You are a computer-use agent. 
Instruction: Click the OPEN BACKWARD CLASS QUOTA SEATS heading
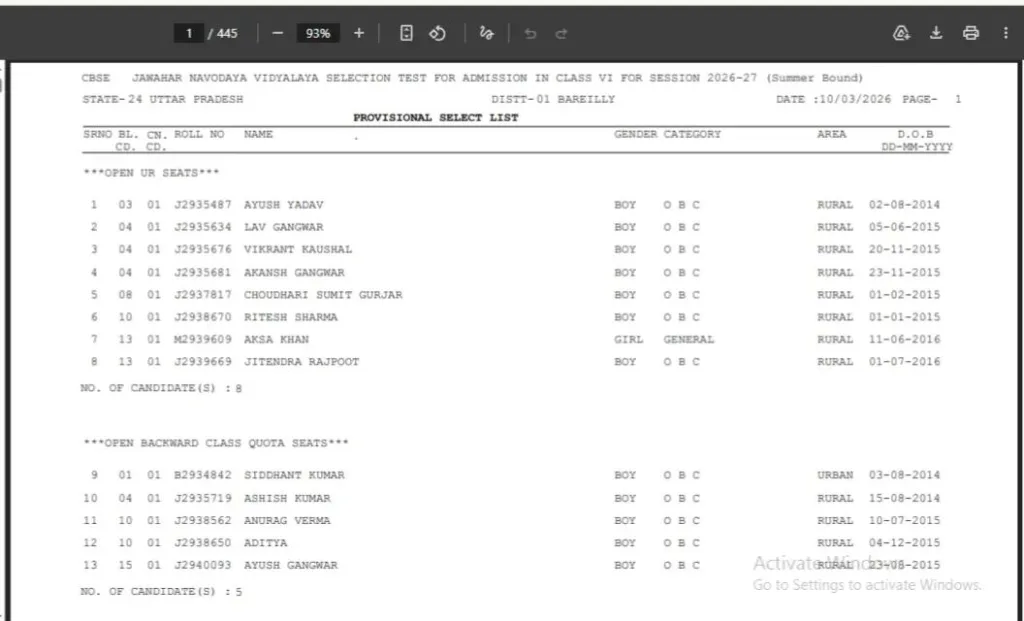[216, 443]
